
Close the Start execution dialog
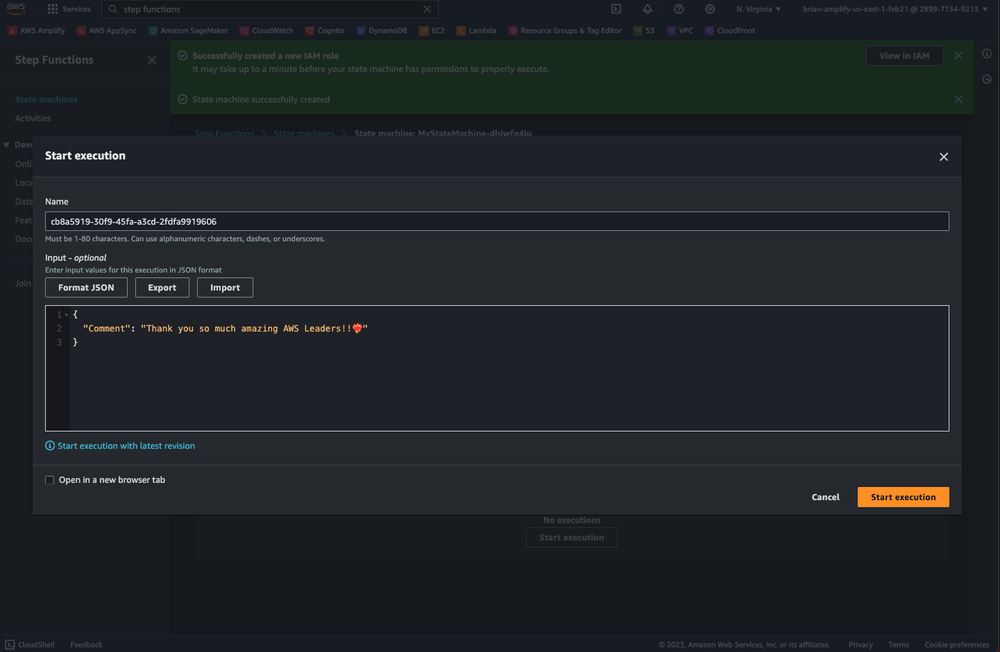pyautogui.click(x=943, y=157)
